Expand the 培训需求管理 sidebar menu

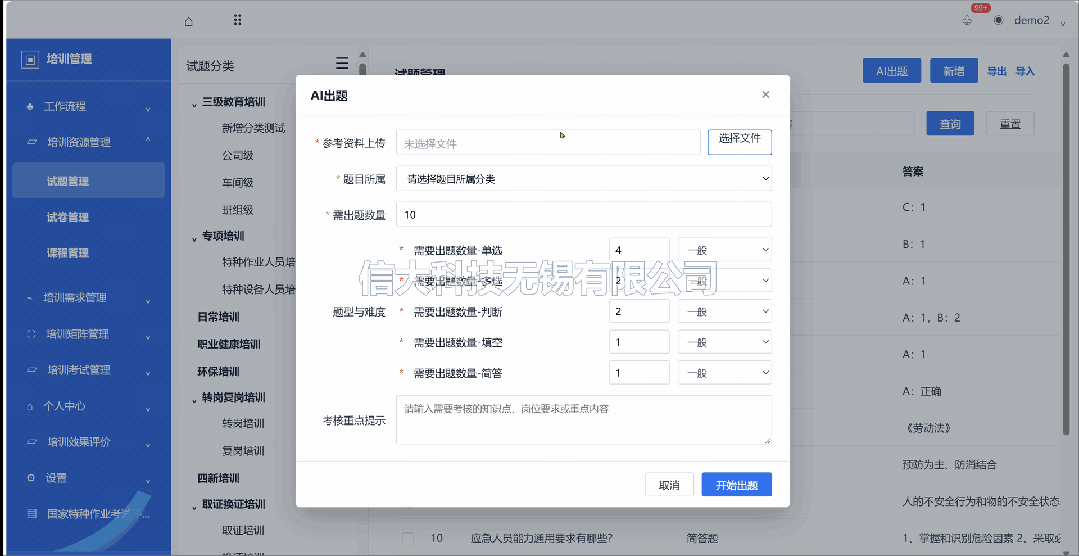[148, 300]
